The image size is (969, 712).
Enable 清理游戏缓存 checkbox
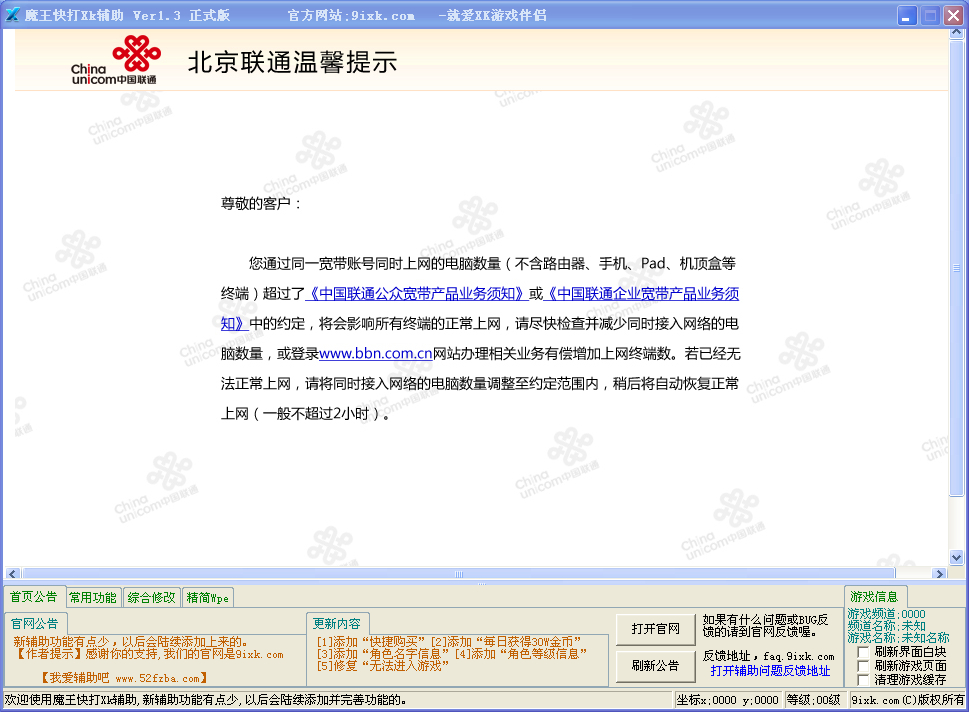coord(863,680)
